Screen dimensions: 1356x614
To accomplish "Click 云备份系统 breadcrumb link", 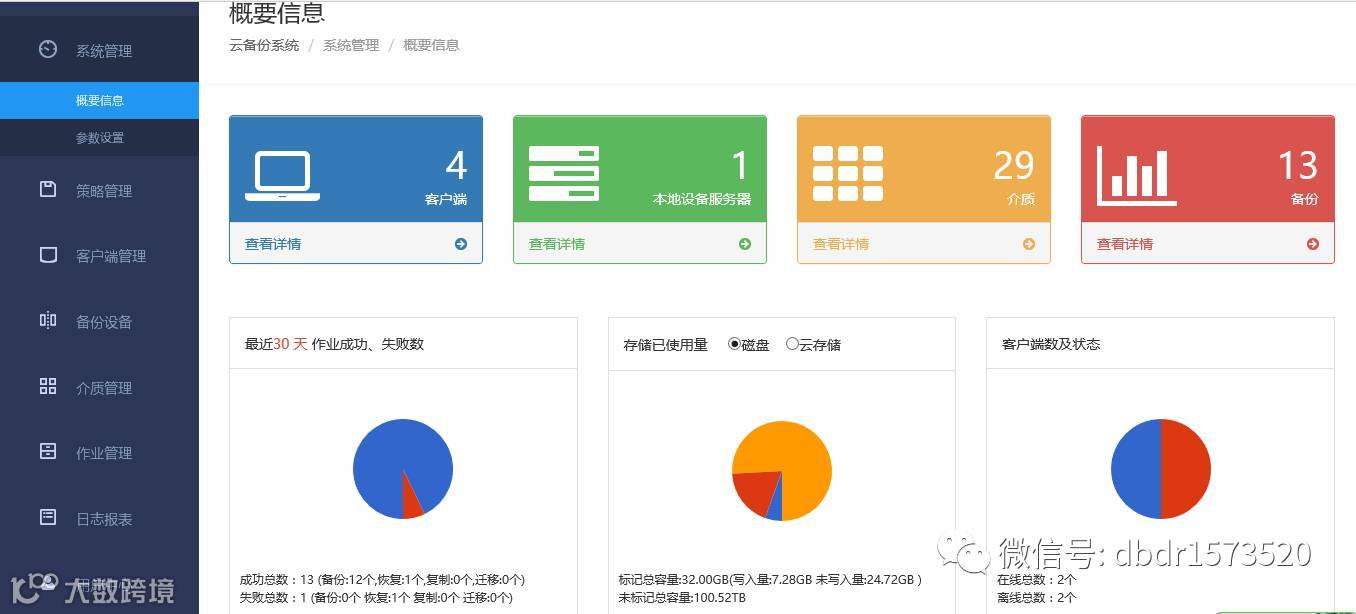I will click(264, 45).
